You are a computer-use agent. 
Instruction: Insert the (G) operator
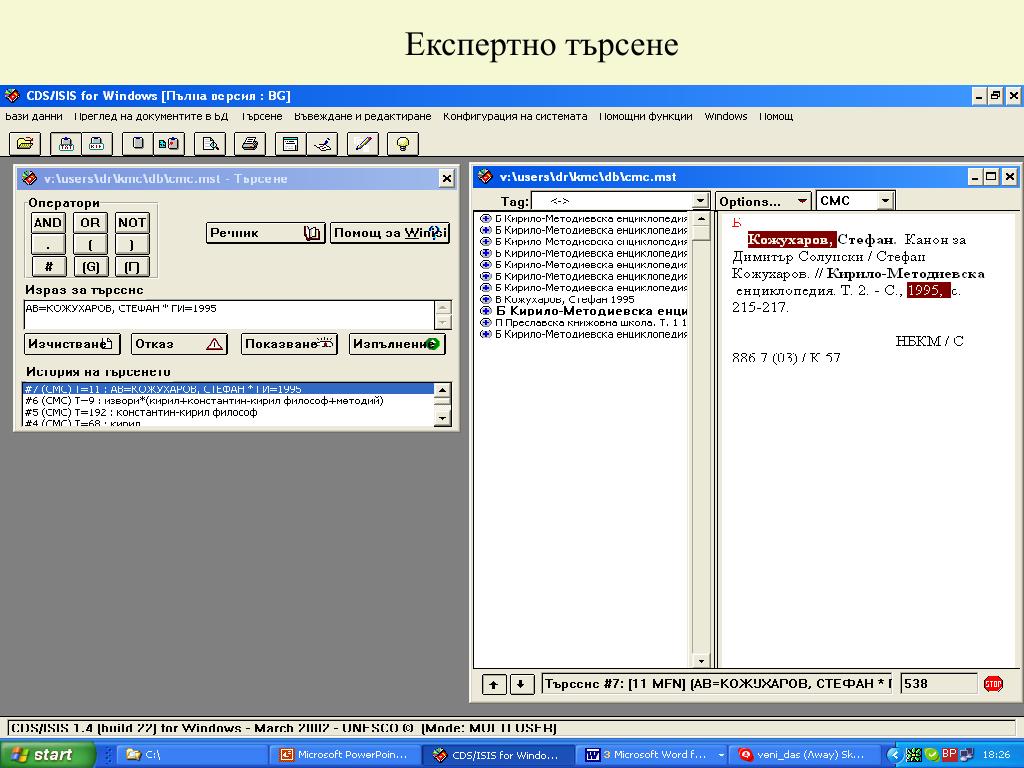90,266
